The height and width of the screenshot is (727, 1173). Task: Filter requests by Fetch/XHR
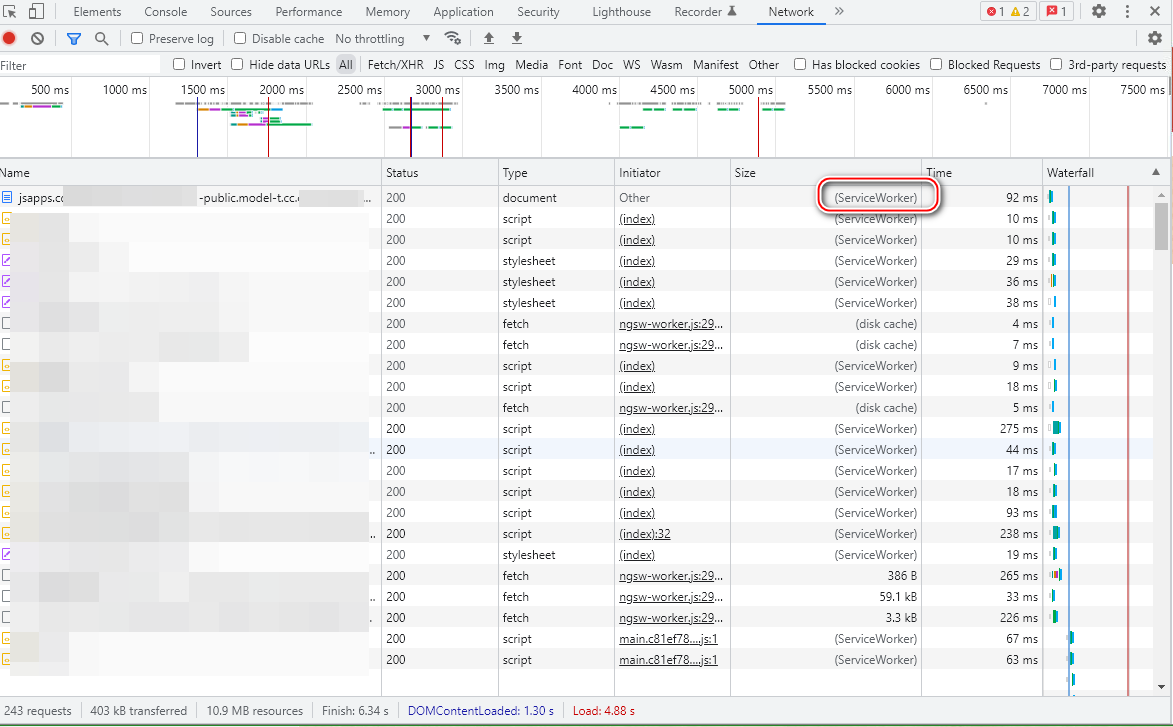pyautogui.click(x=395, y=64)
